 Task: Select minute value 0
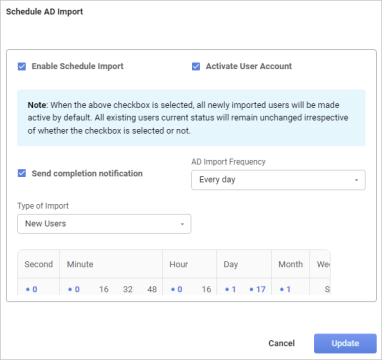point(74,289)
